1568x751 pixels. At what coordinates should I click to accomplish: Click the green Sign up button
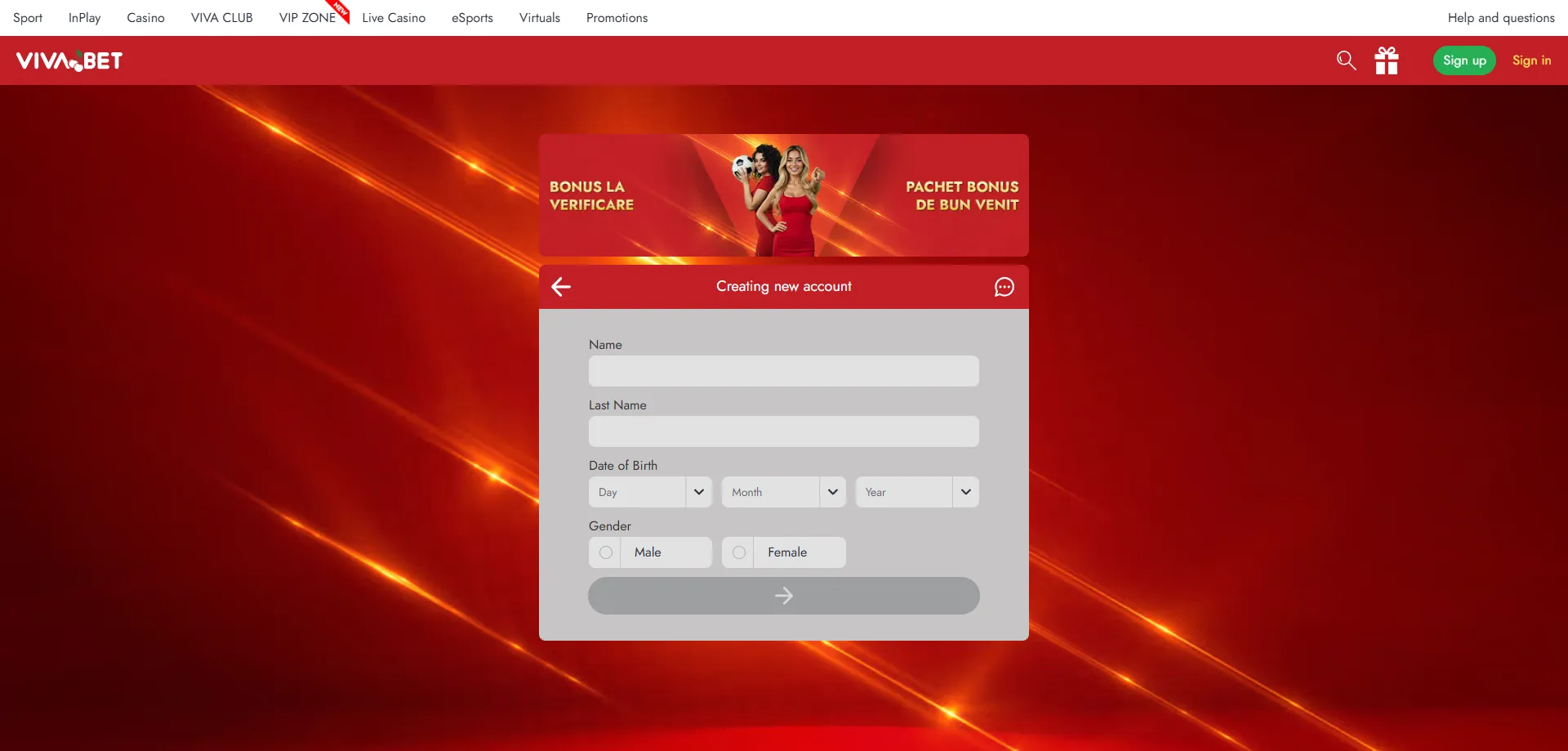(x=1464, y=60)
